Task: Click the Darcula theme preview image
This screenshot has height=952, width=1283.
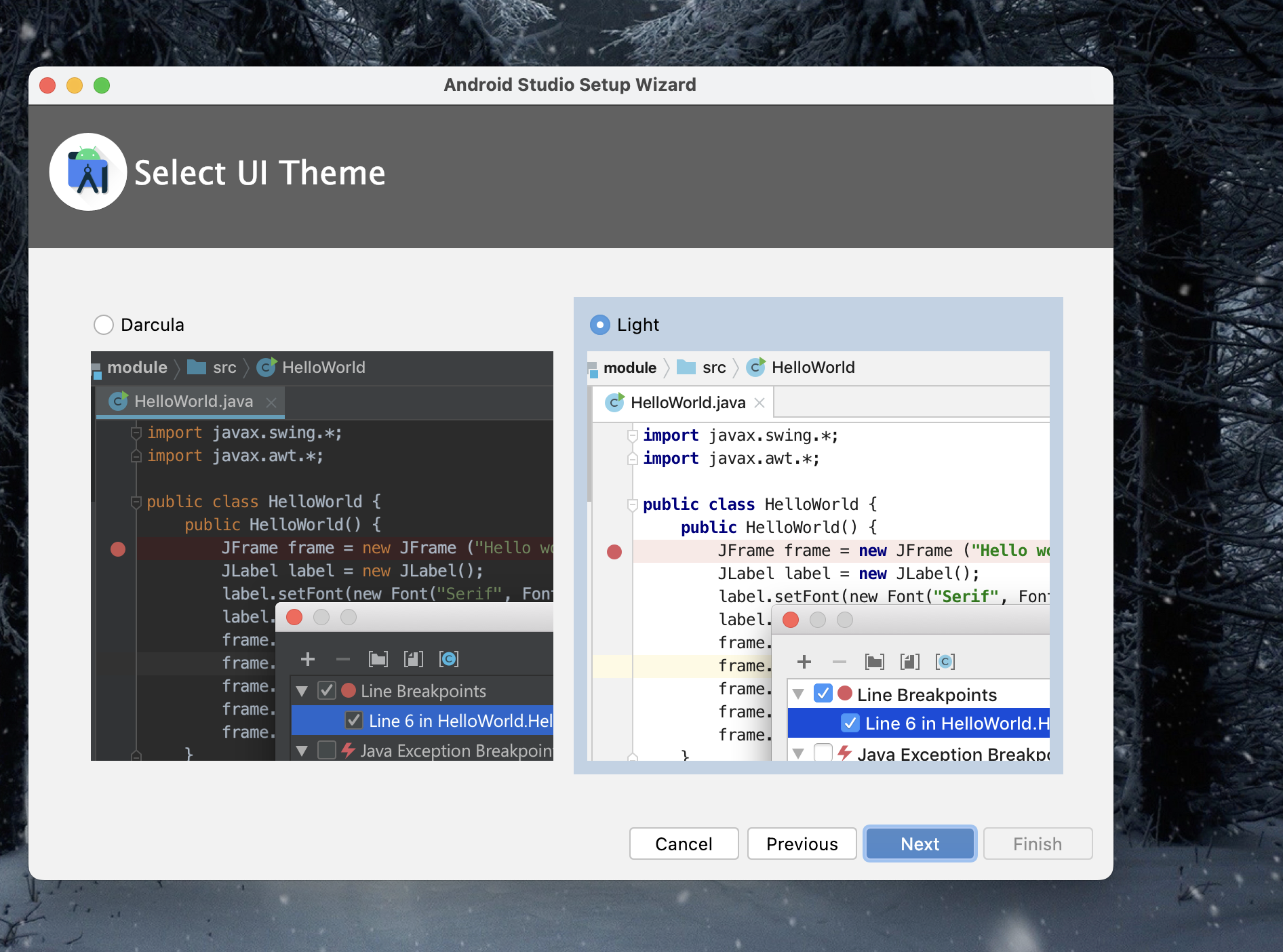Action: (322, 556)
